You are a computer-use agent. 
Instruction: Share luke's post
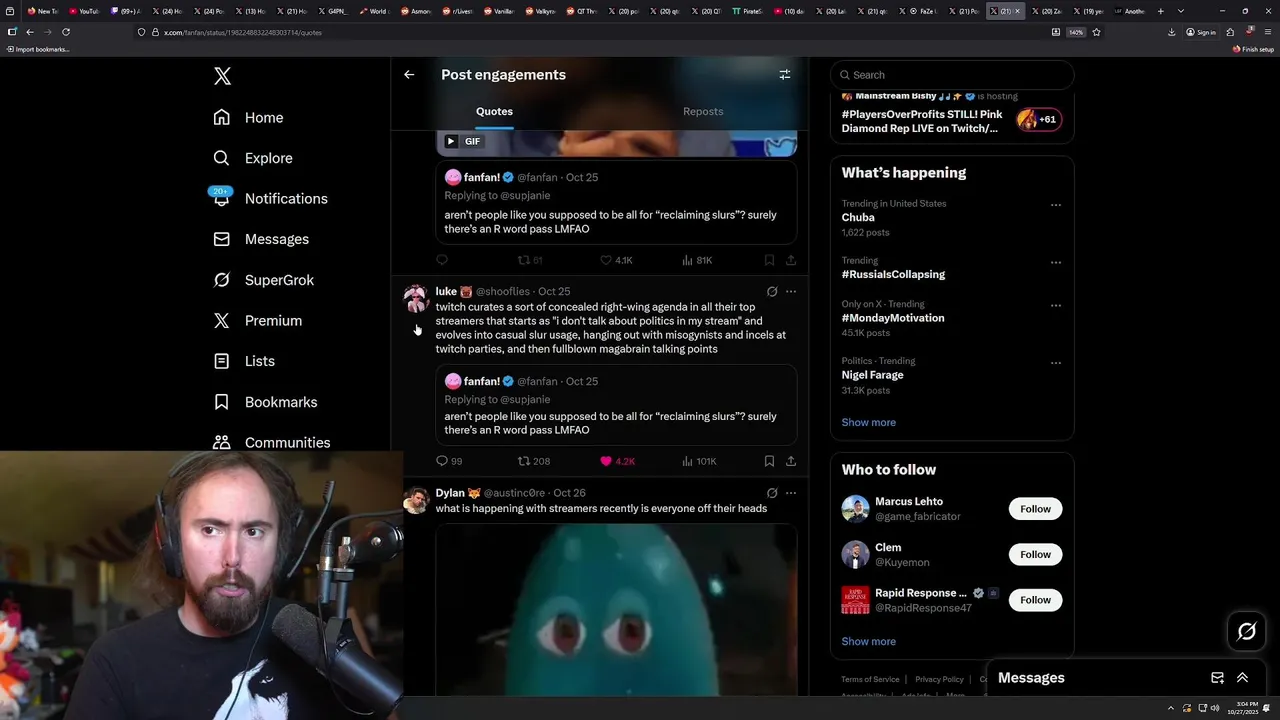(x=791, y=461)
